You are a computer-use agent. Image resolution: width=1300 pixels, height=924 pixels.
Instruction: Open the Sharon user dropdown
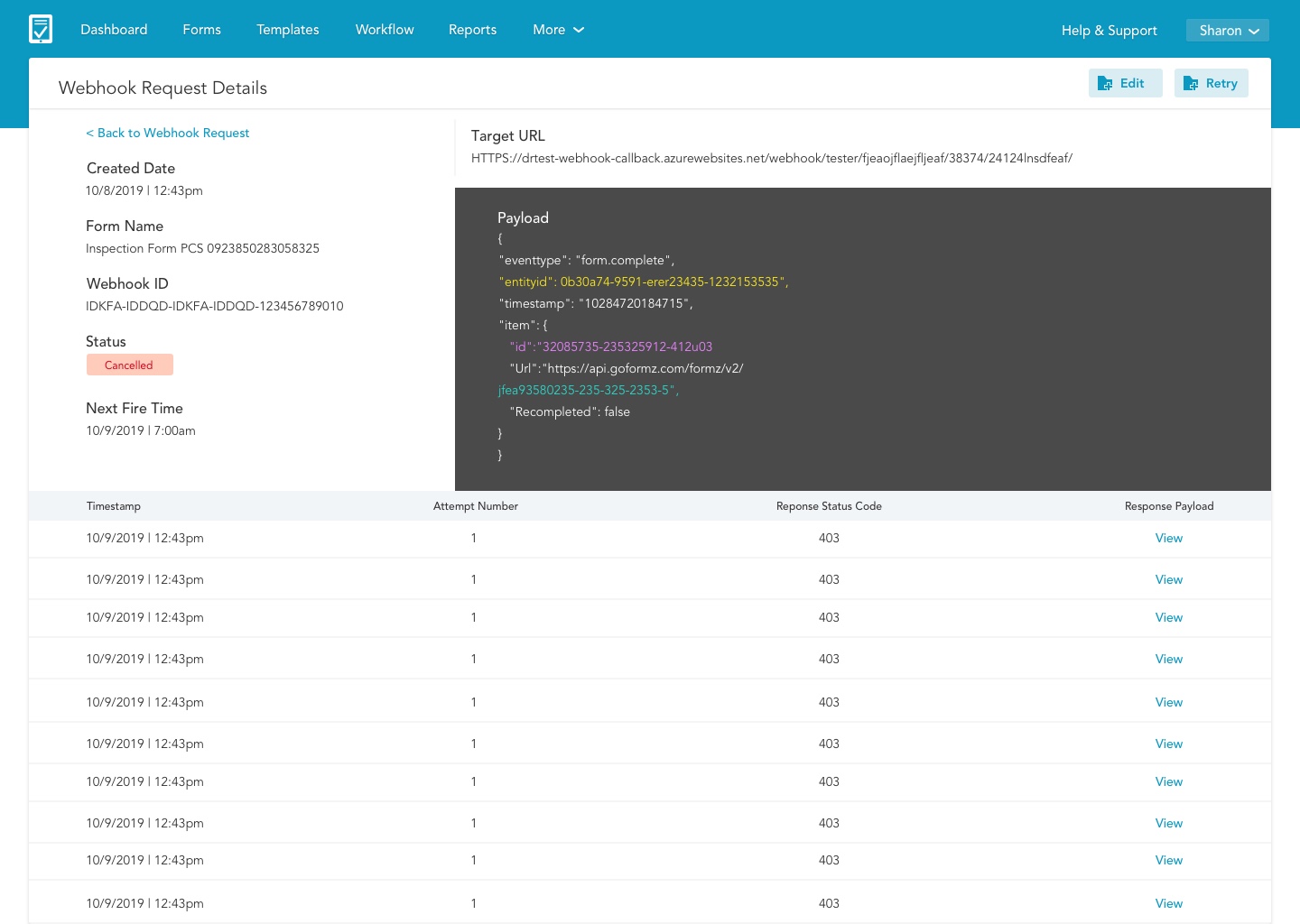(1227, 31)
